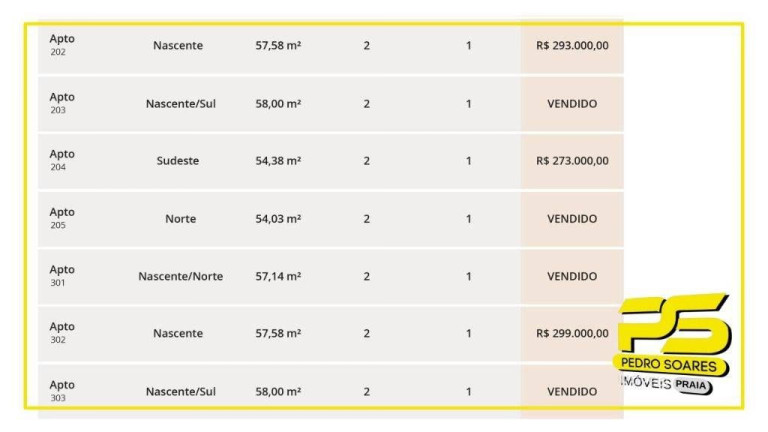Select the VENDIDO cell for Apto 203

coord(572,104)
